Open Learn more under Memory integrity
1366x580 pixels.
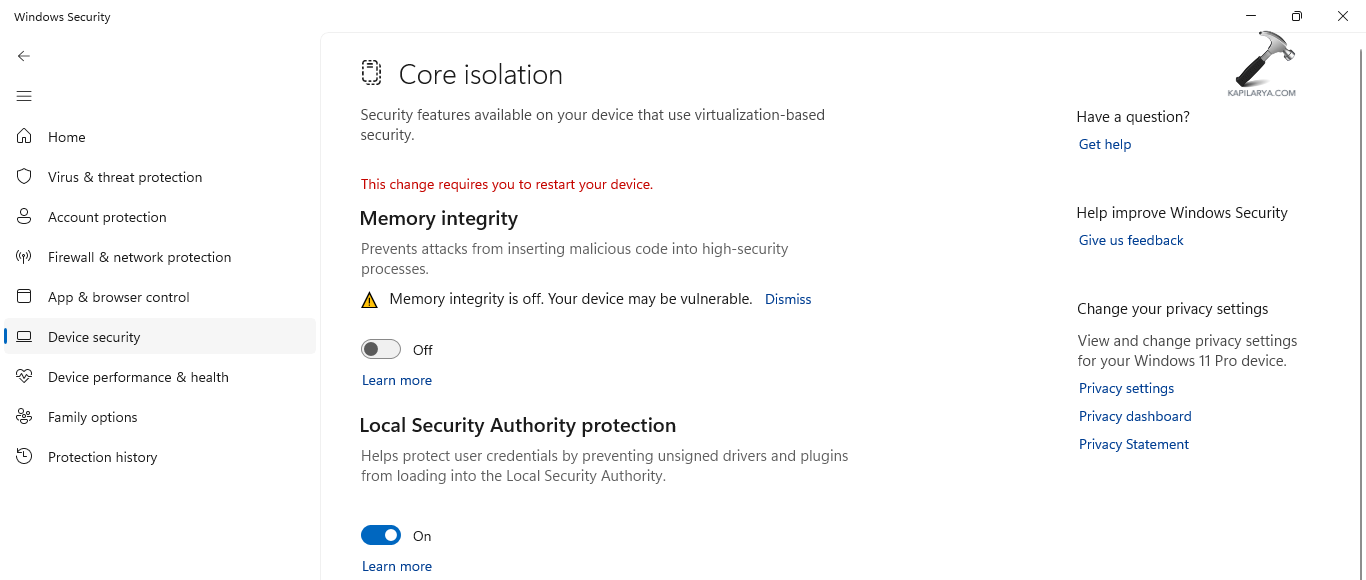tap(397, 380)
